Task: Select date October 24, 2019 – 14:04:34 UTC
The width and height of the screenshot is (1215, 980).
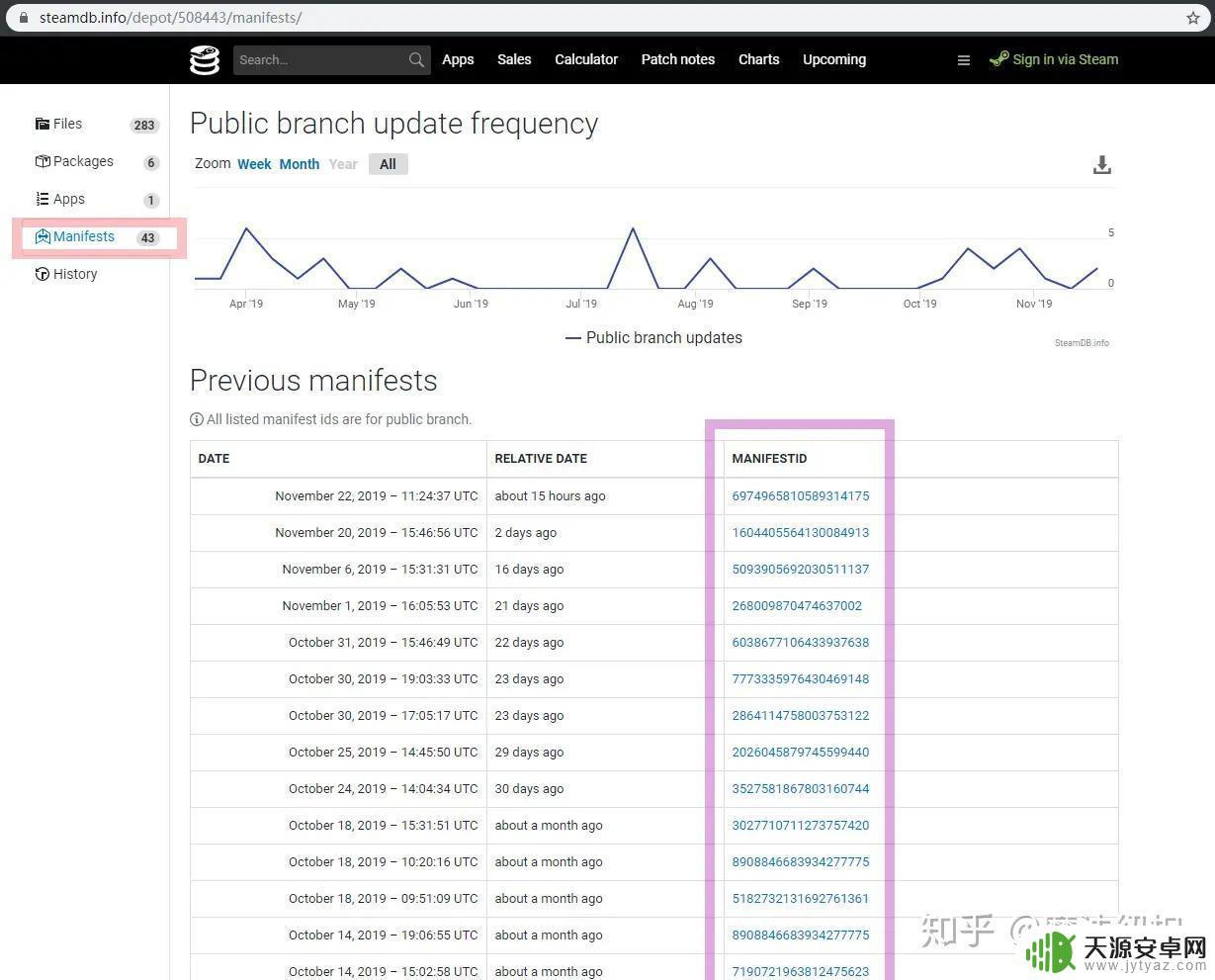Action: [384, 789]
